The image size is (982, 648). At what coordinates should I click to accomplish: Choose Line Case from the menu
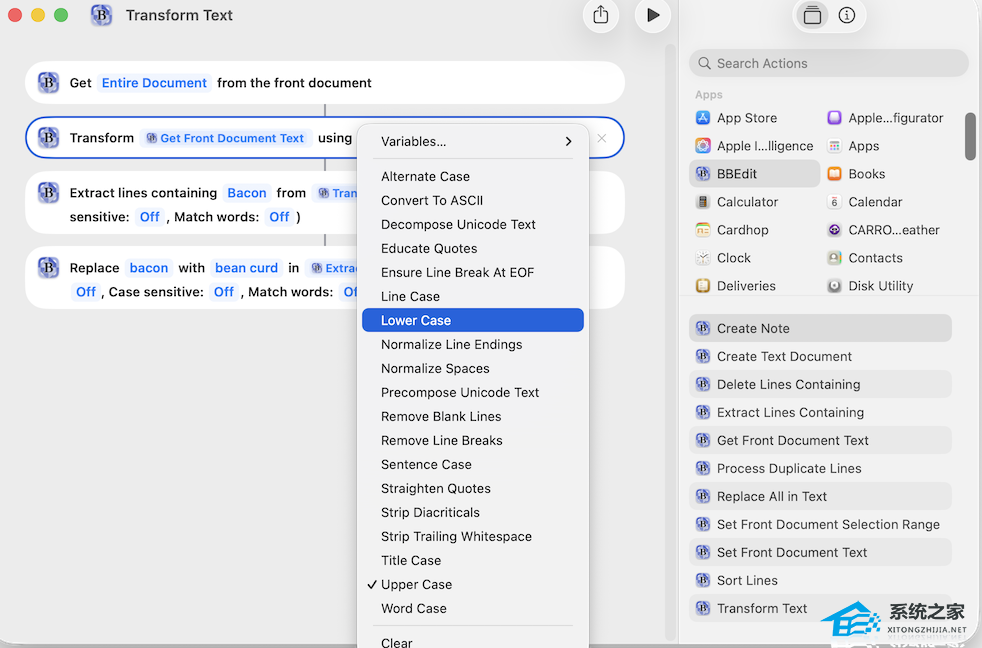473,296
